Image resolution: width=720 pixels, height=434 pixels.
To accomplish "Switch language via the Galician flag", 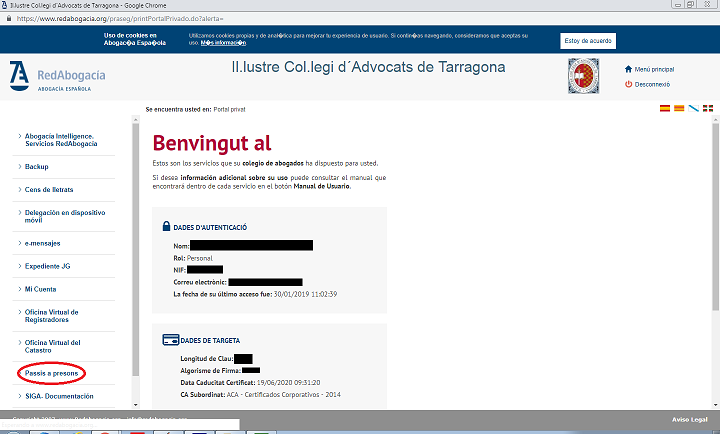I will point(693,108).
